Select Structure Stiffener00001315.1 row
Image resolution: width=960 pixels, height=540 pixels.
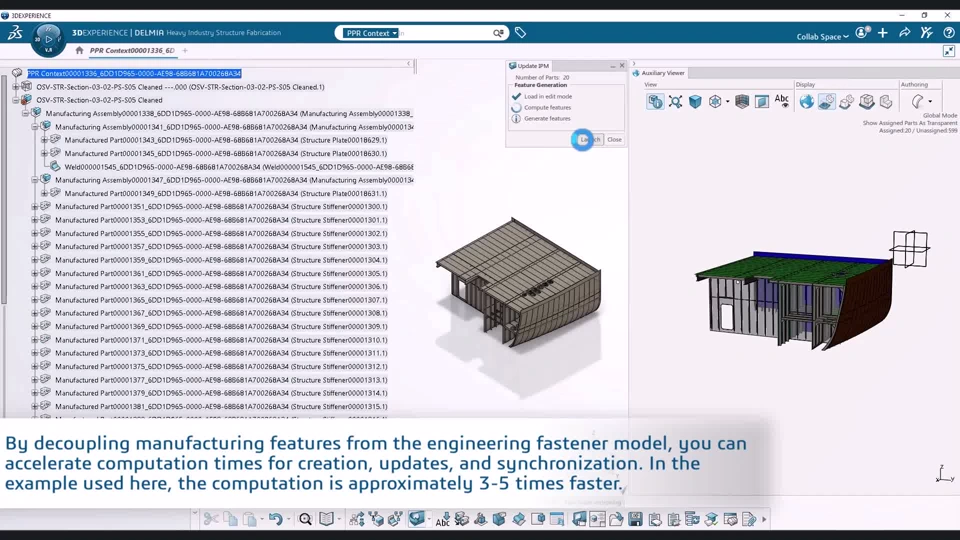click(x=221, y=407)
